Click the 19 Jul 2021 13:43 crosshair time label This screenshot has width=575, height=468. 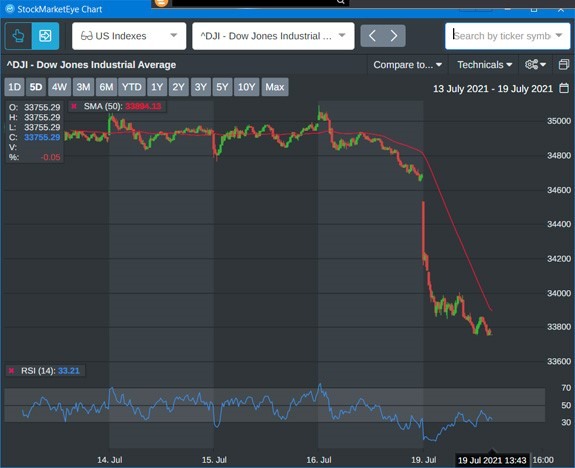click(492, 460)
